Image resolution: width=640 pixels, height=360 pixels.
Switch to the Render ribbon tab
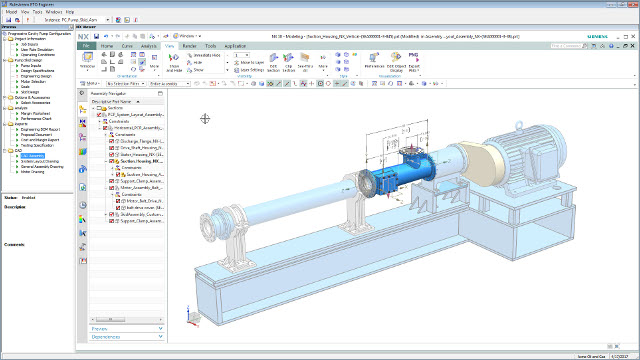point(189,46)
